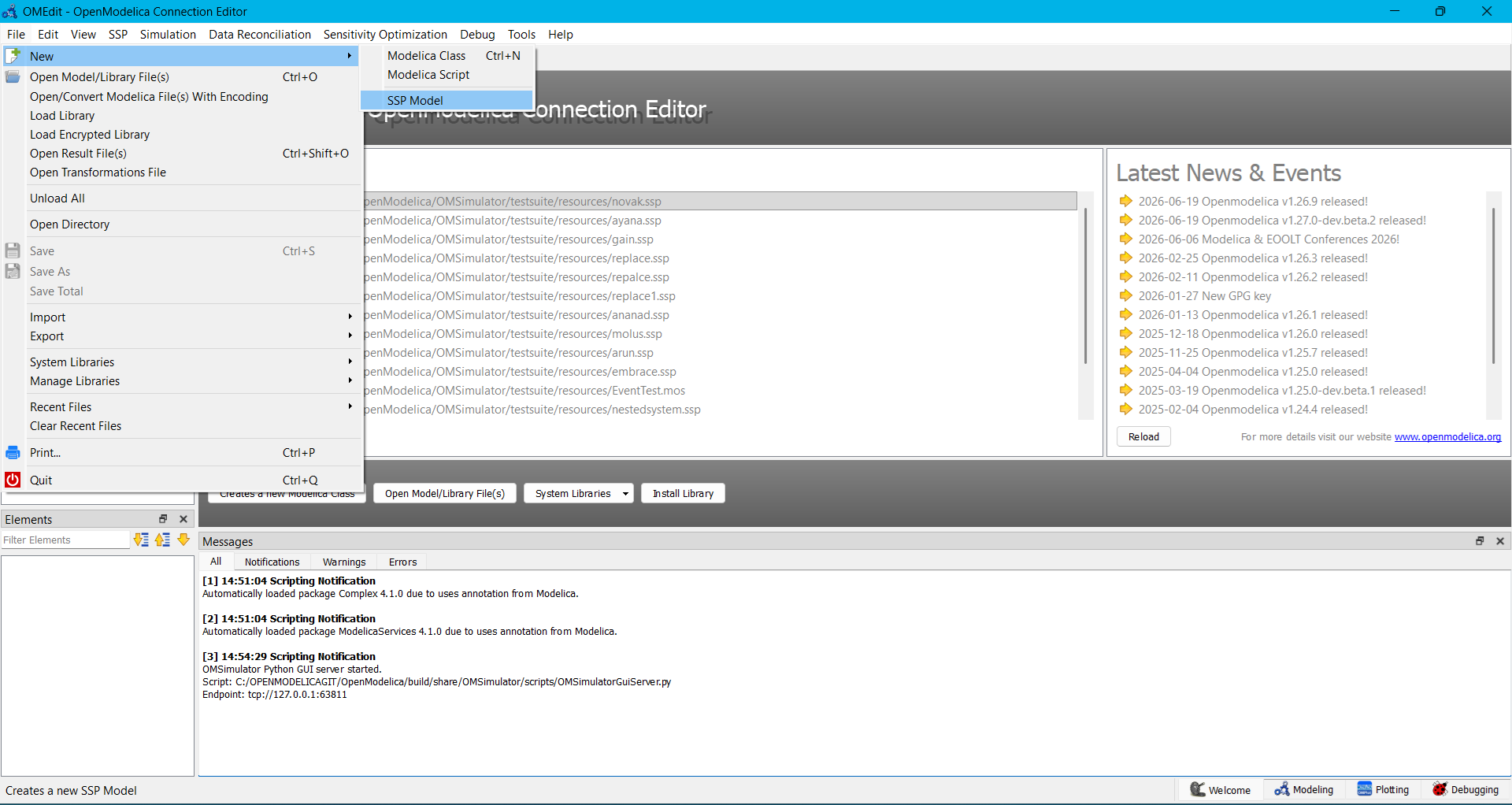Click the floppy disk icon beside Save
Screen dimensions: 1512x805
pyautogui.click(x=13, y=250)
